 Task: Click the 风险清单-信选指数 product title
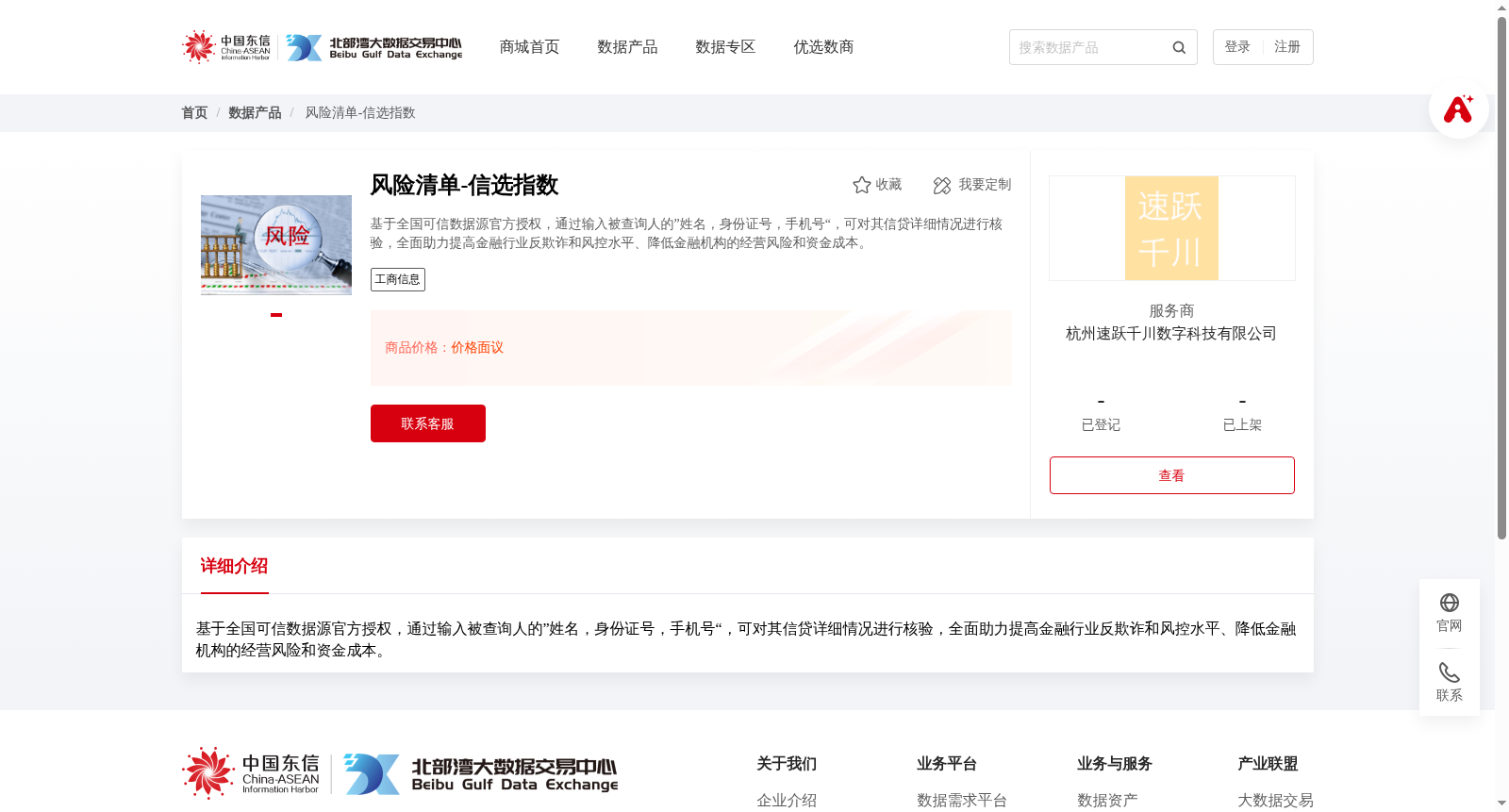464,185
